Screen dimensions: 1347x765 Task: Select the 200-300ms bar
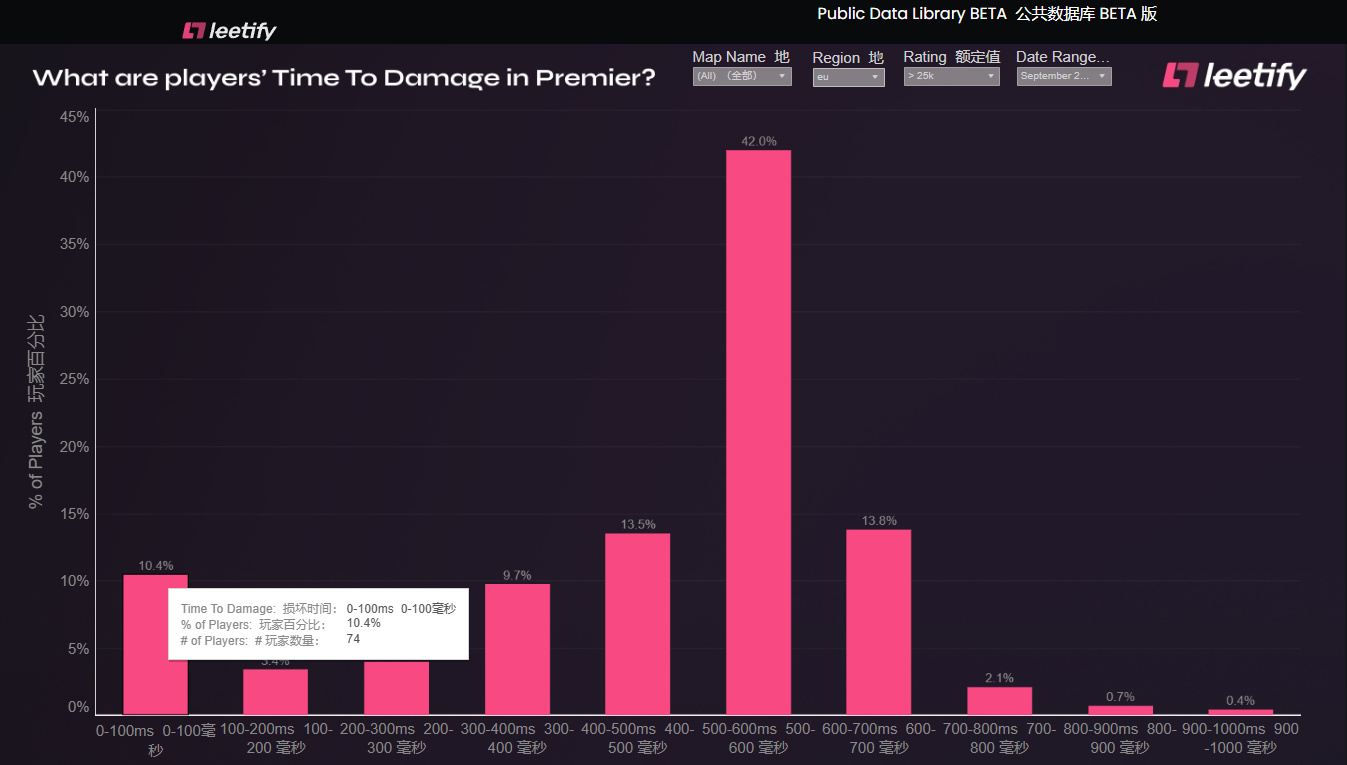pyautogui.click(x=396, y=687)
